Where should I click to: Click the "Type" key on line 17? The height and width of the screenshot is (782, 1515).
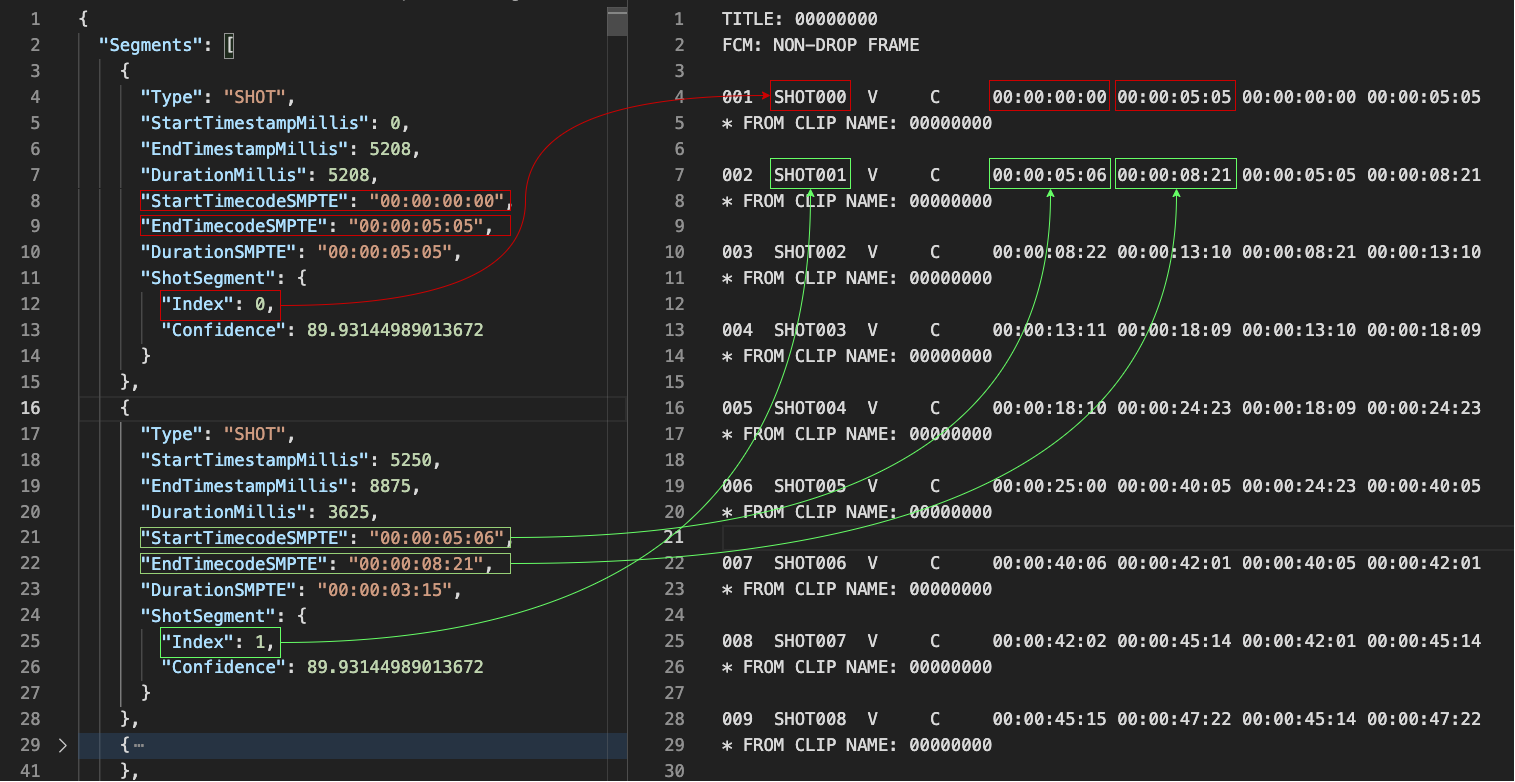pos(172,435)
